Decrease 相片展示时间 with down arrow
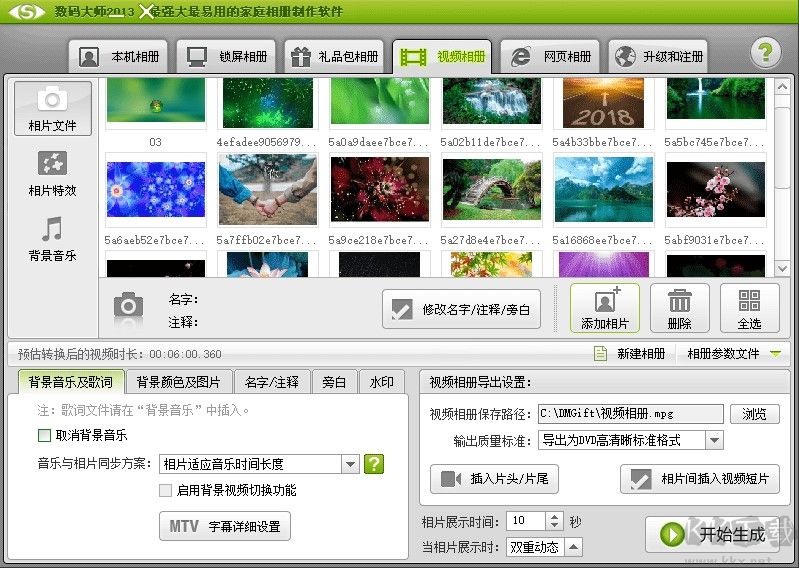This screenshot has height=568, width=799. click(554, 525)
